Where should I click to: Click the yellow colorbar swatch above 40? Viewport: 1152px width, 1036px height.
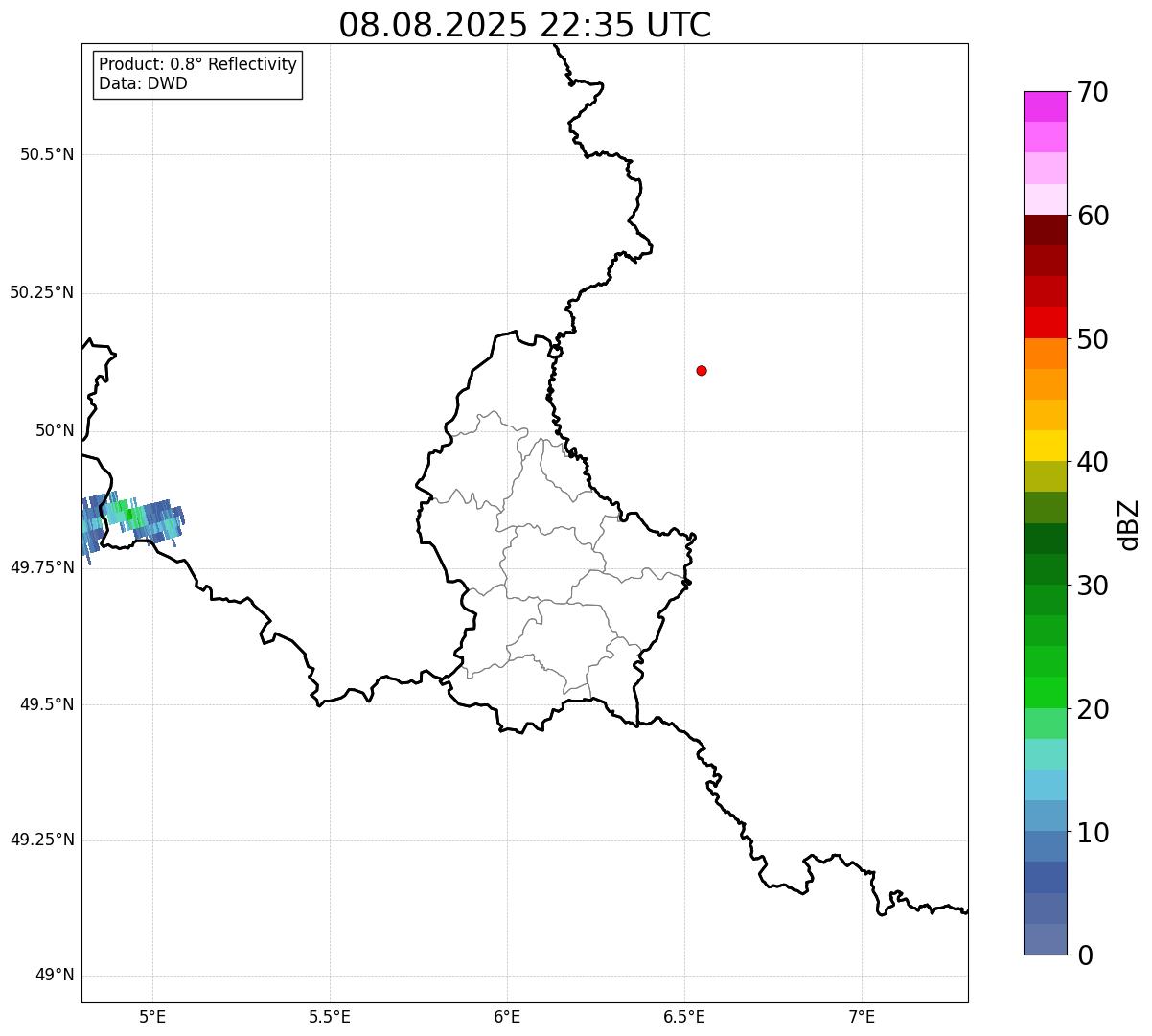(1045, 446)
